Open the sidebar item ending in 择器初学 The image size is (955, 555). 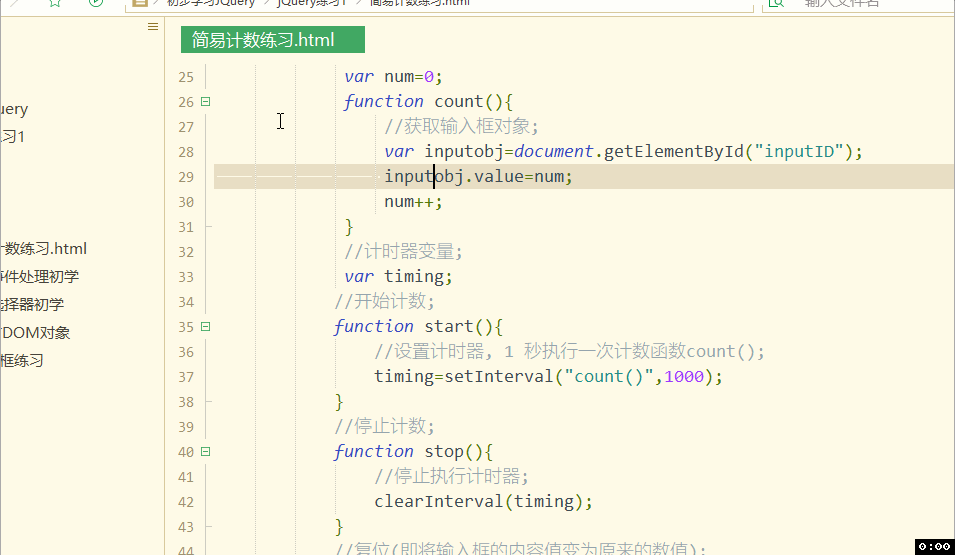pyautogui.click(x=32, y=305)
